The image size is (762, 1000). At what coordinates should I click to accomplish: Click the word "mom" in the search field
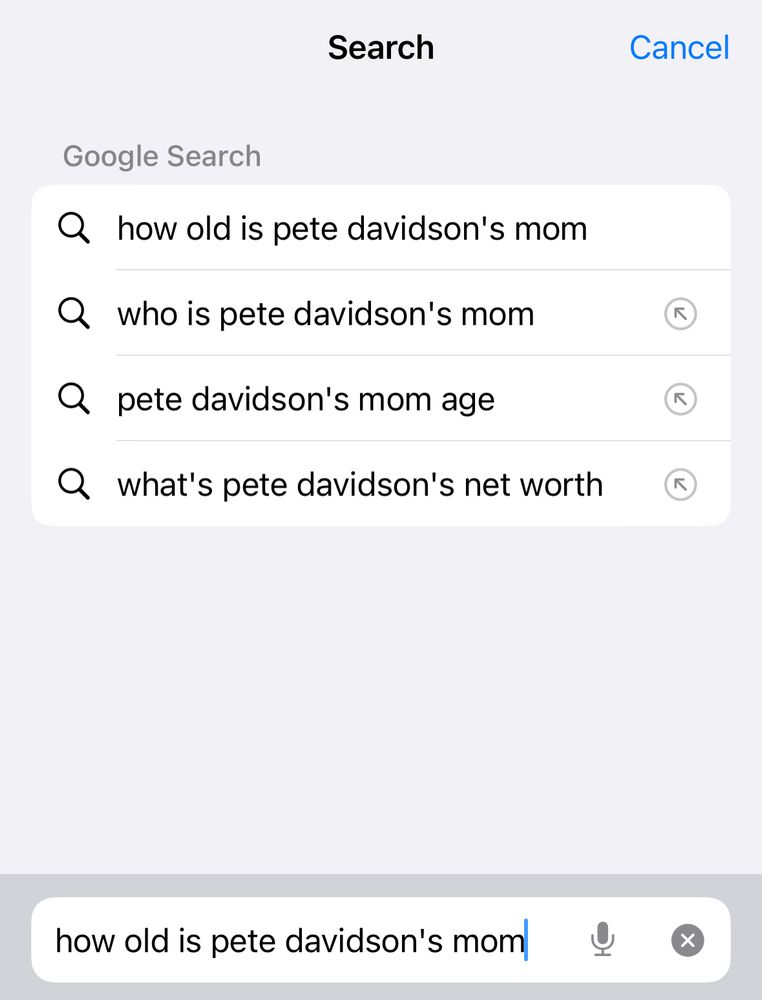(x=488, y=942)
